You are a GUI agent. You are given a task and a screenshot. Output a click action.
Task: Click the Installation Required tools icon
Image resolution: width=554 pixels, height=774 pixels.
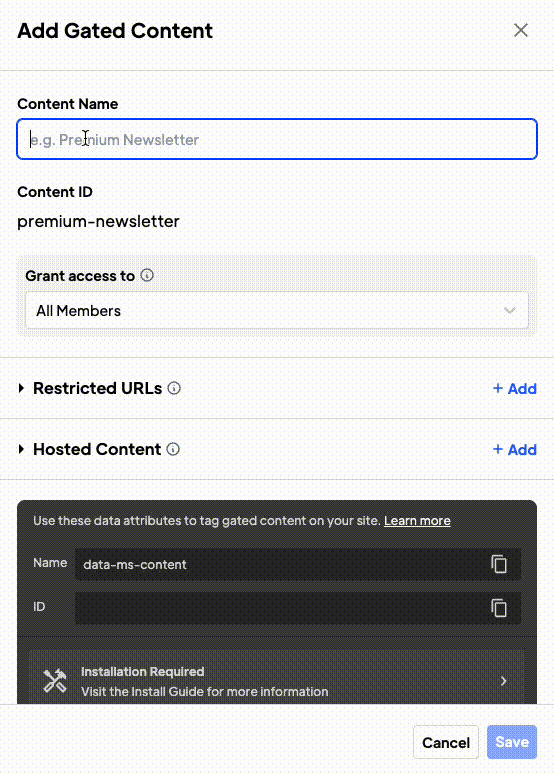click(55, 681)
